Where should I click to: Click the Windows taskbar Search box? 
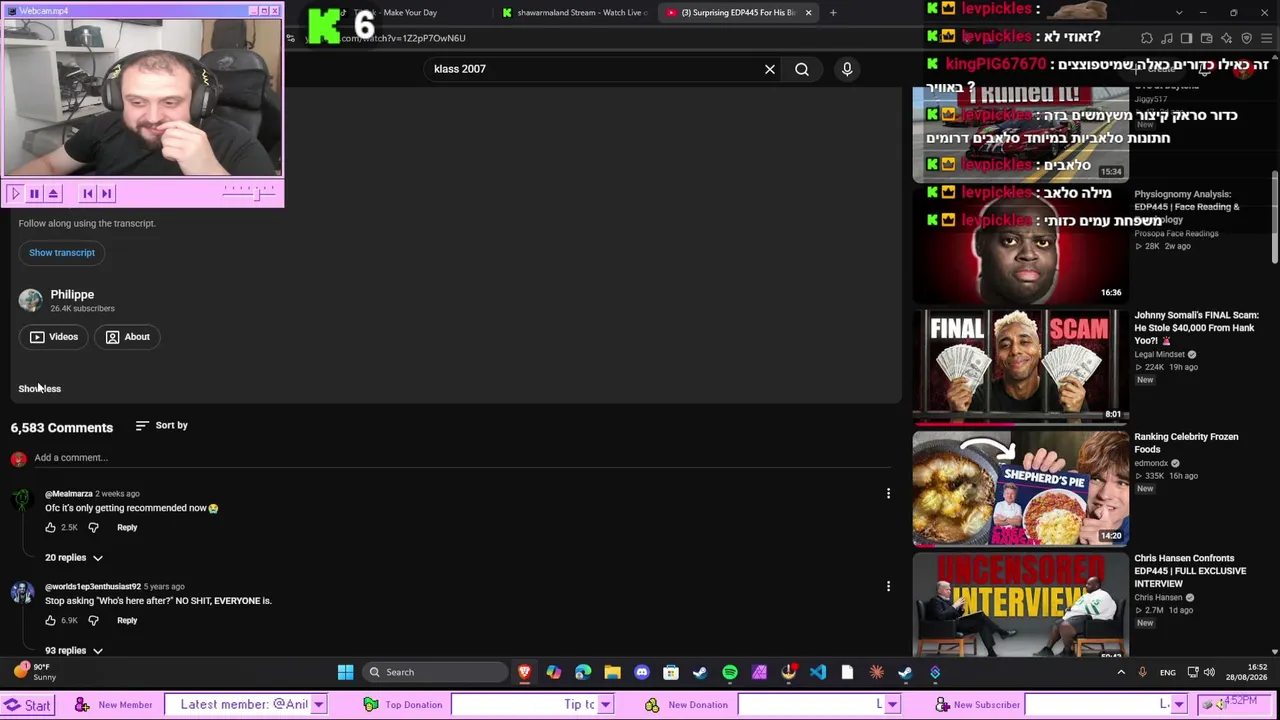(435, 672)
